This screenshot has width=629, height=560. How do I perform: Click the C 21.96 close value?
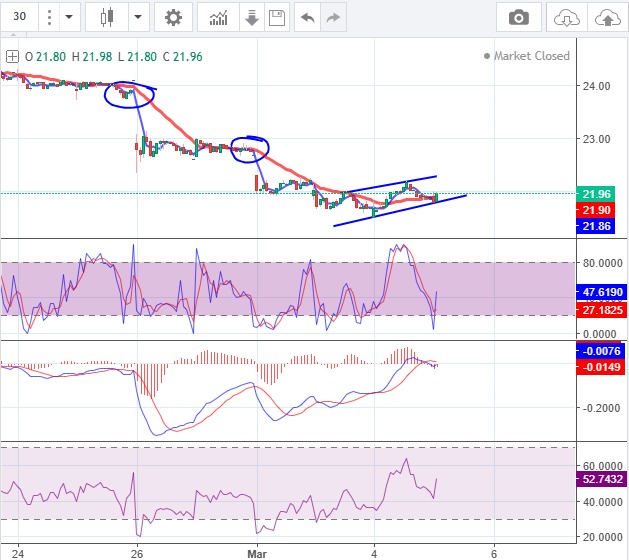(x=183, y=57)
